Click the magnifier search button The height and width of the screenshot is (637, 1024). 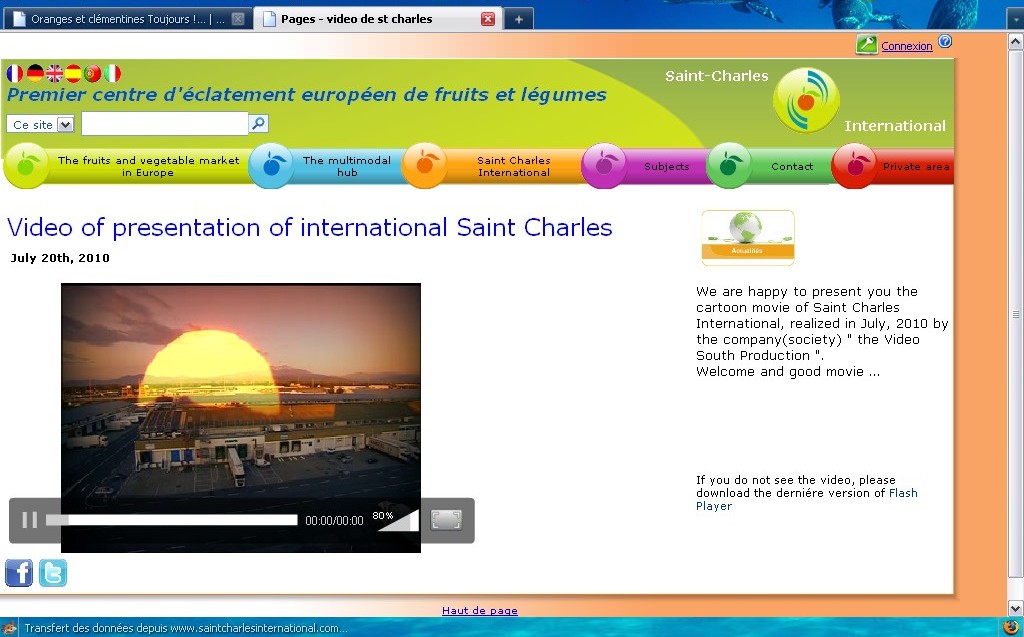(x=259, y=123)
